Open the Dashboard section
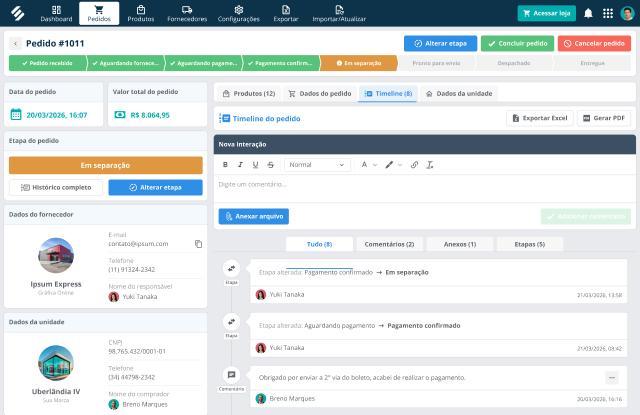 click(x=56, y=13)
